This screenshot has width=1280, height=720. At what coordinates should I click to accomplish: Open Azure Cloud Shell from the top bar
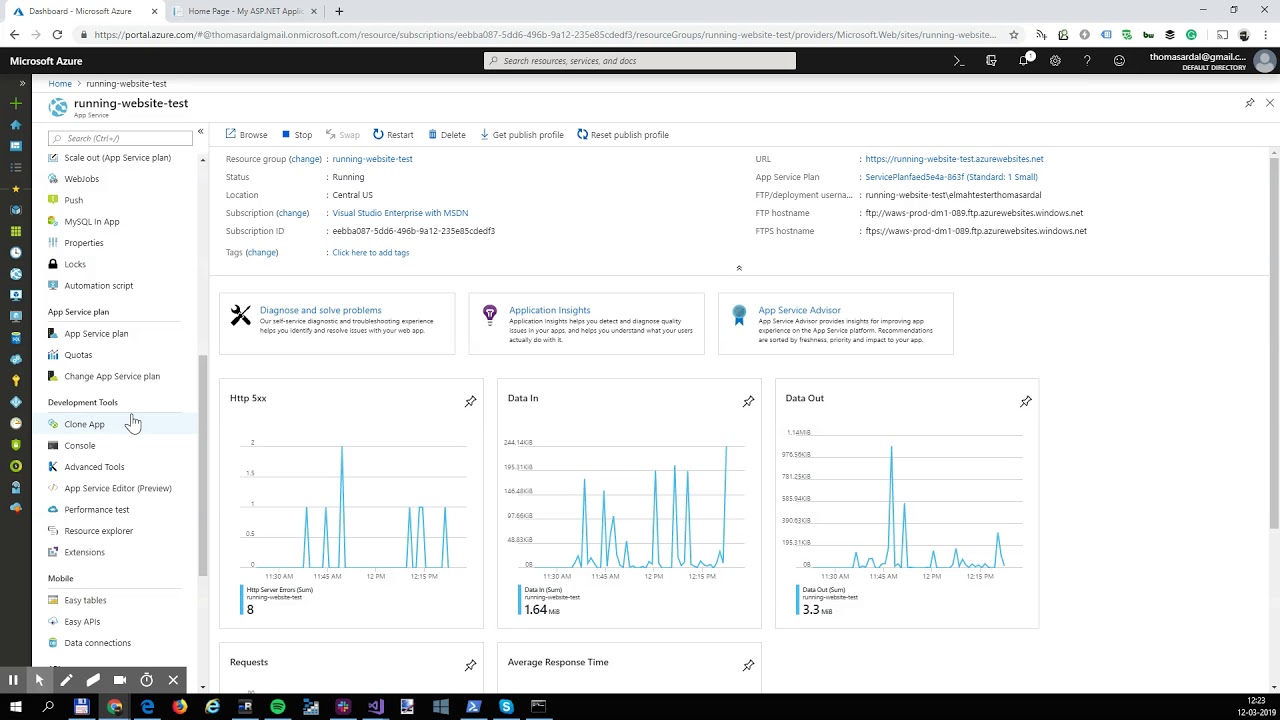pos(959,61)
